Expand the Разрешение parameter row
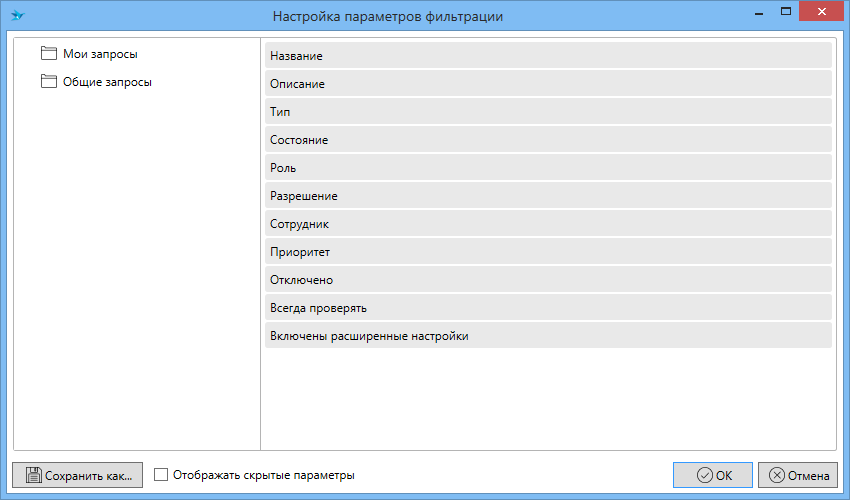Image resolution: width=850 pixels, height=500 pixels. [x=548, y=196]
